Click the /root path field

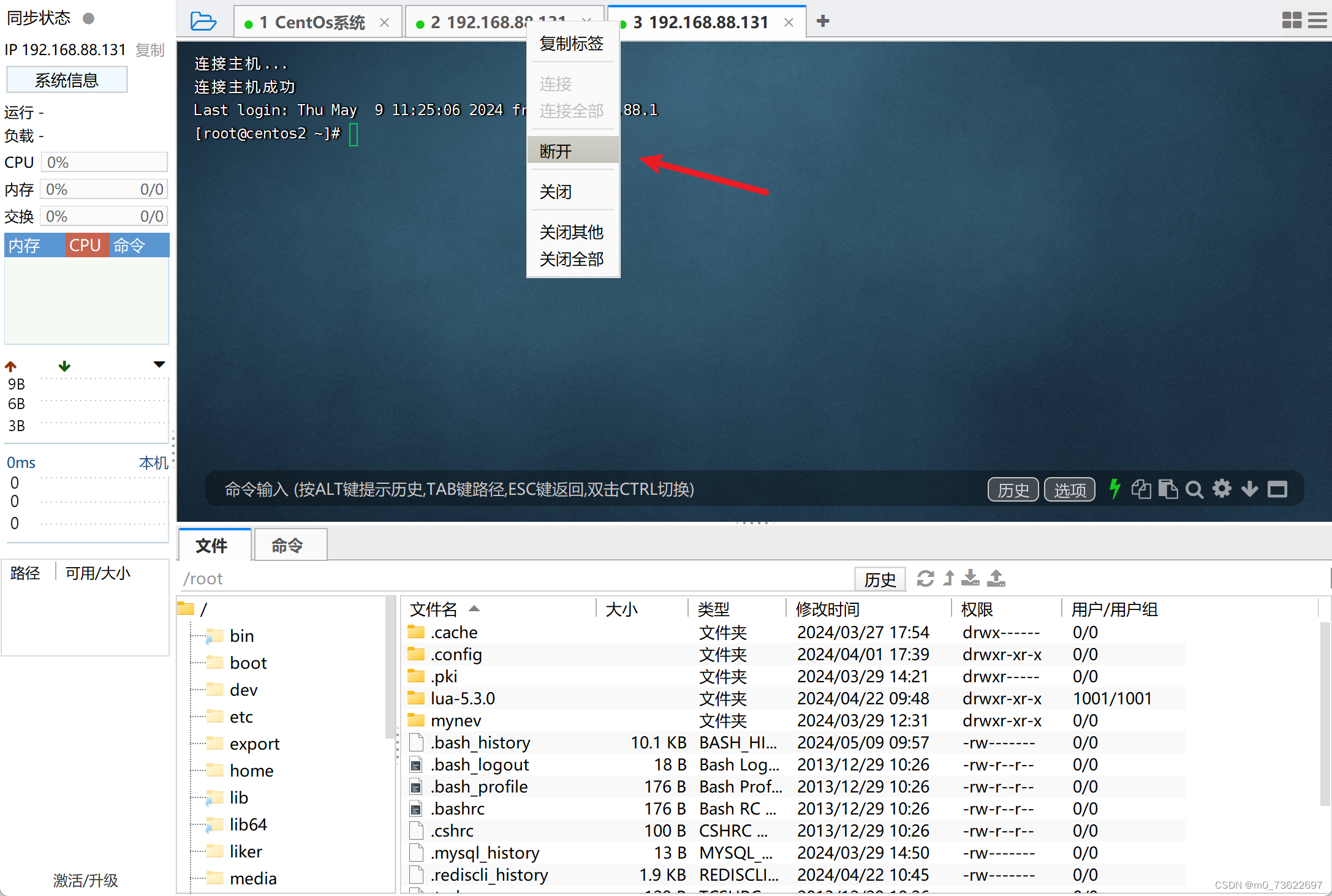pyautogui.click(x=515, y=579)
